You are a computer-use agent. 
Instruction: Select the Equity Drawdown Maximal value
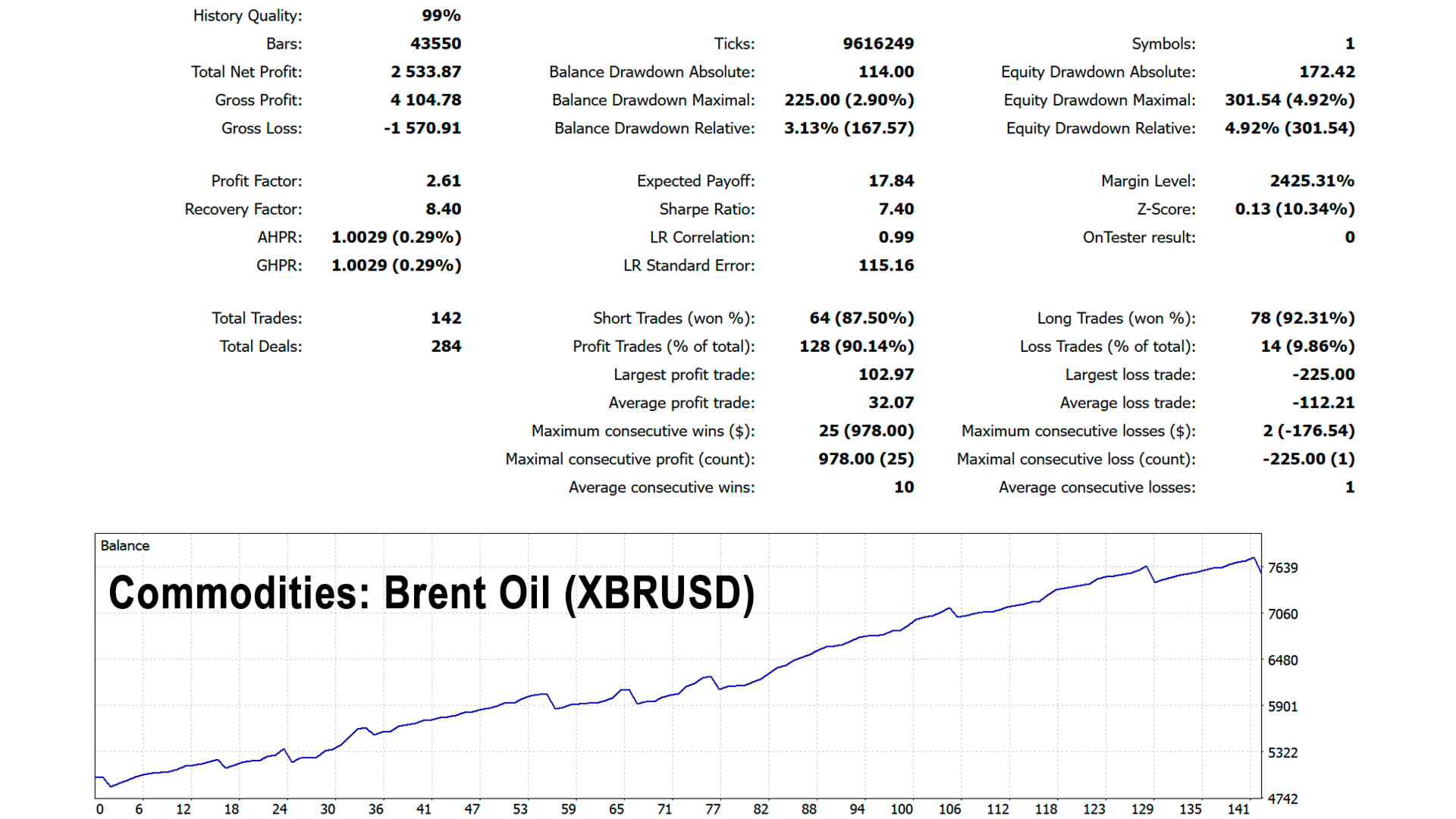coord(1289,100)
